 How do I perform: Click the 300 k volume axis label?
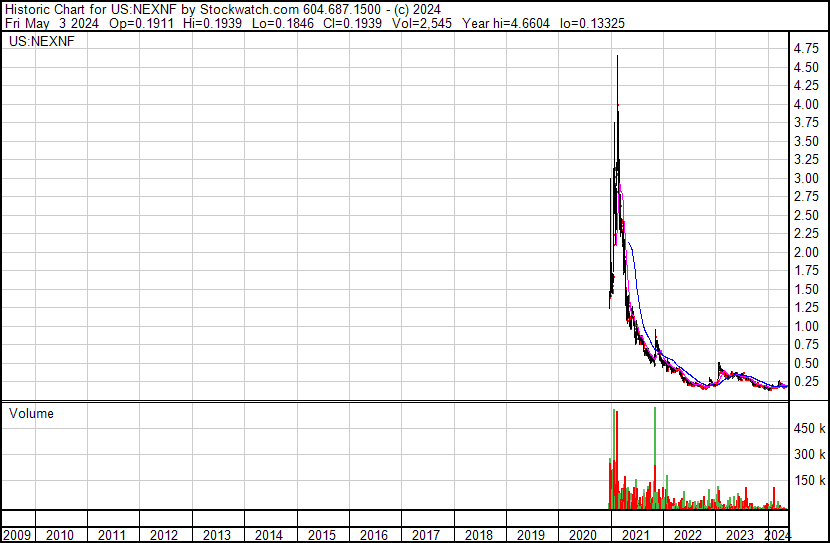(x=809, y=455)
